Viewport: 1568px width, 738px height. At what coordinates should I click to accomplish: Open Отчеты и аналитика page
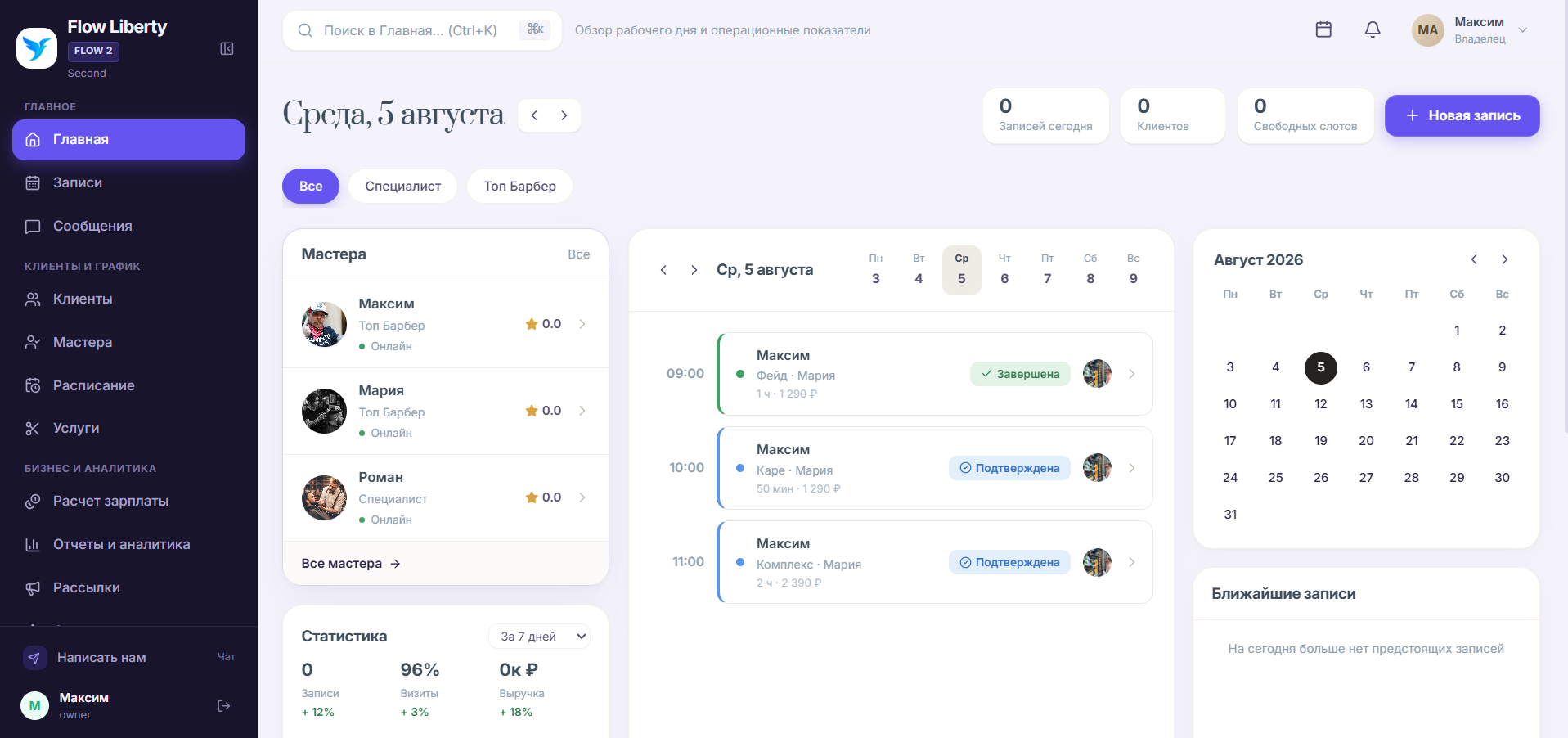[x=128, y=545]
